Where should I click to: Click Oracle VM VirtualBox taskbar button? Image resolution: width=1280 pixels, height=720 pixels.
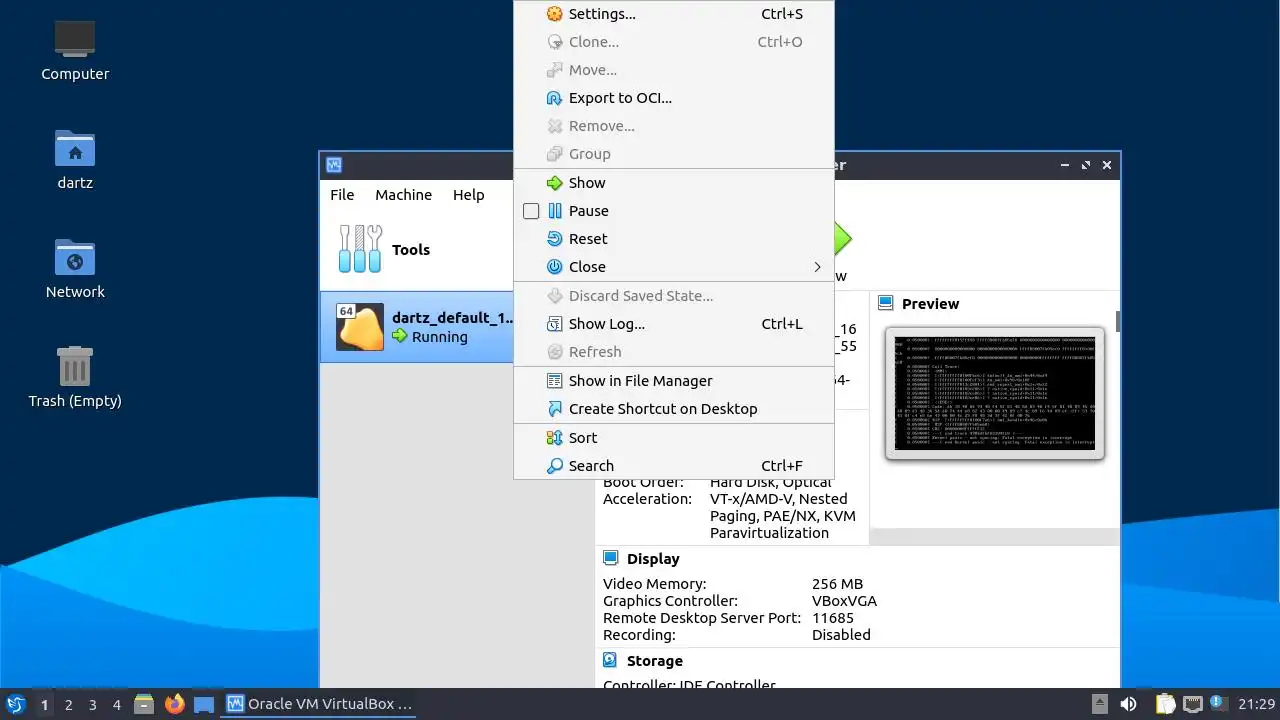pos(320,704)
